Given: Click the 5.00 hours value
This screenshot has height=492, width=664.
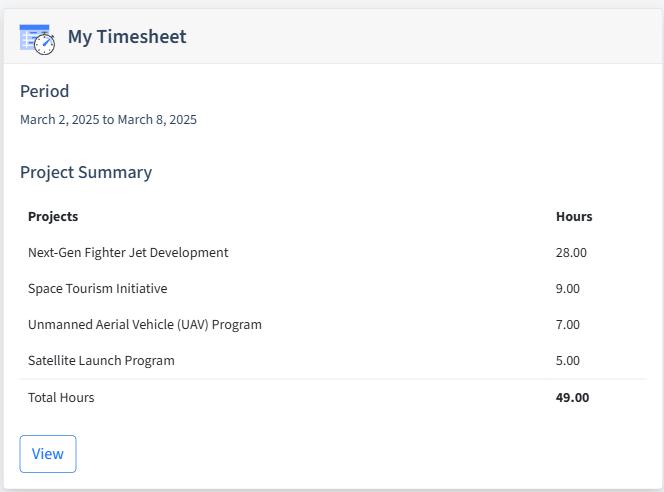Looking at the screenshot, I should point(567,360).
